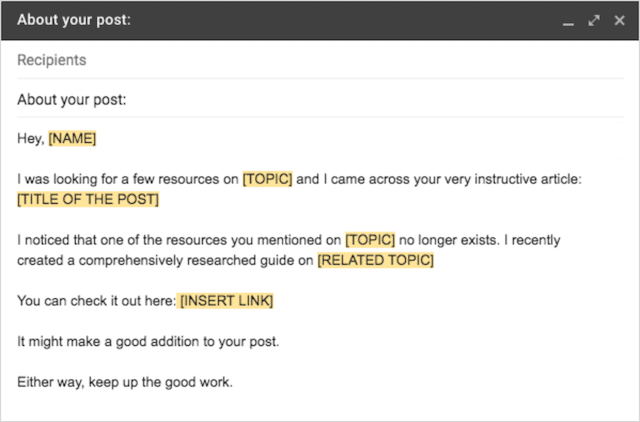Click the phrase 'no longer exists'
This screenshot has width=640, height=422.
tap(449, 240)
